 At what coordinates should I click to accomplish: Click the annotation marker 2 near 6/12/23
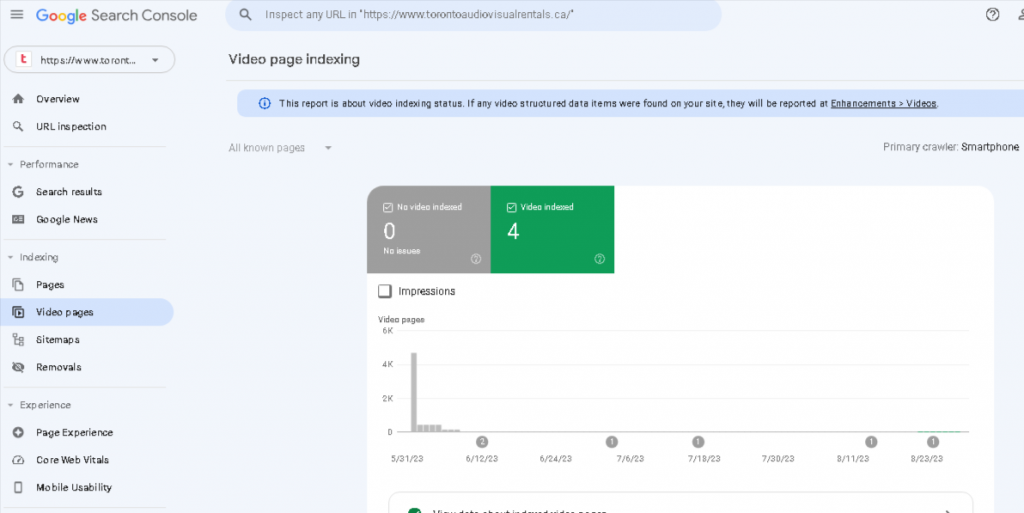[x=482, y=442]
